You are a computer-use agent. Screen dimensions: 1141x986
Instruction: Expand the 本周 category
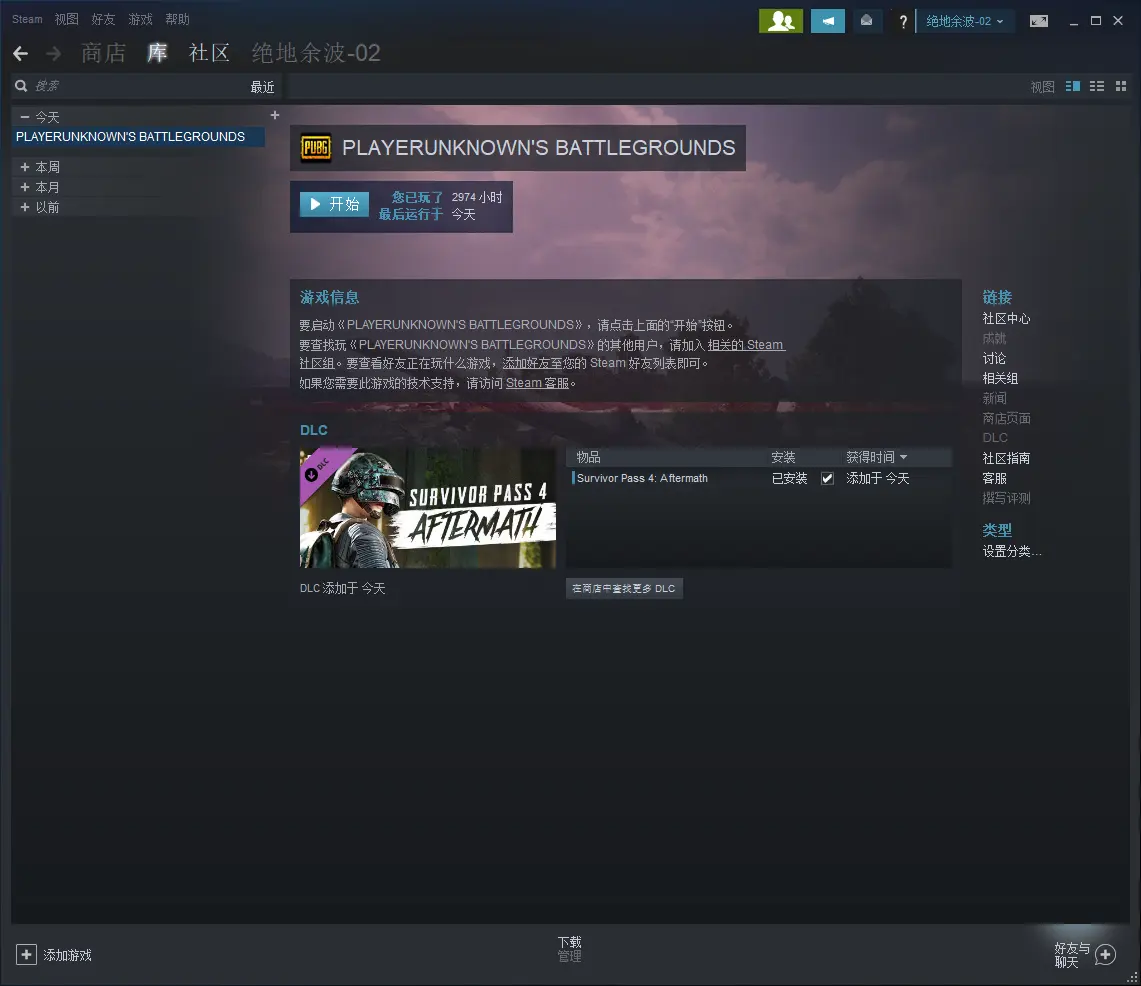tap(25, 167)
